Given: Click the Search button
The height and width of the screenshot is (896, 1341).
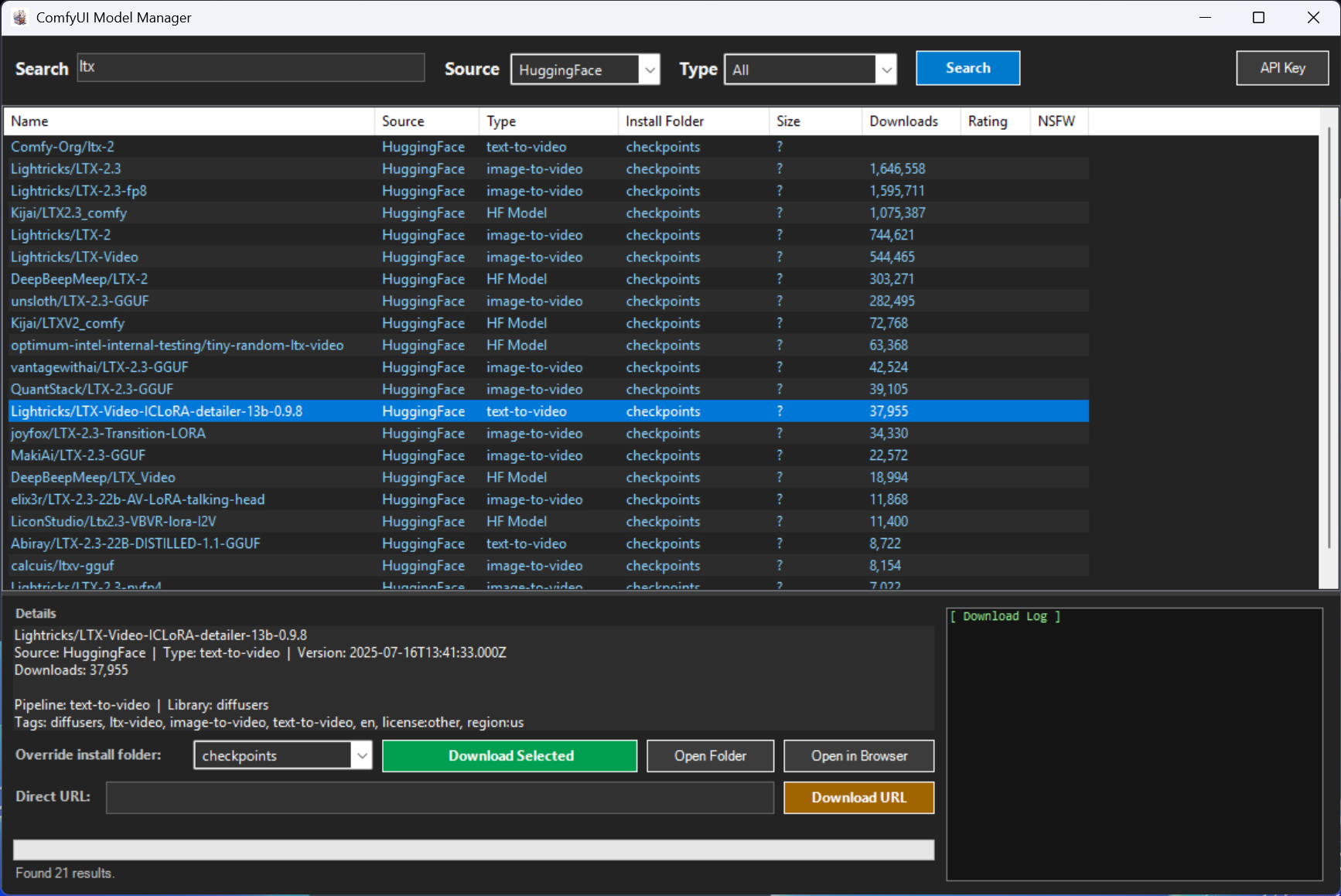Looking at the screenshot, I should [x=967, y=68].
